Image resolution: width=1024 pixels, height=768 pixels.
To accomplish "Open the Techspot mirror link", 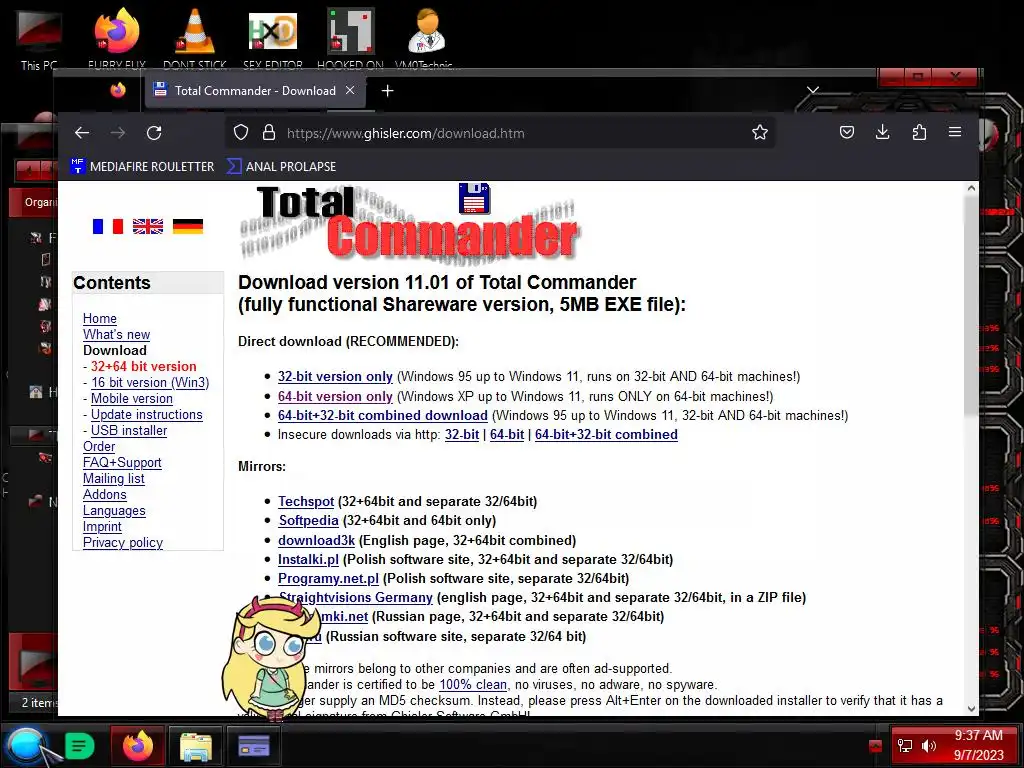I will 306,502.
